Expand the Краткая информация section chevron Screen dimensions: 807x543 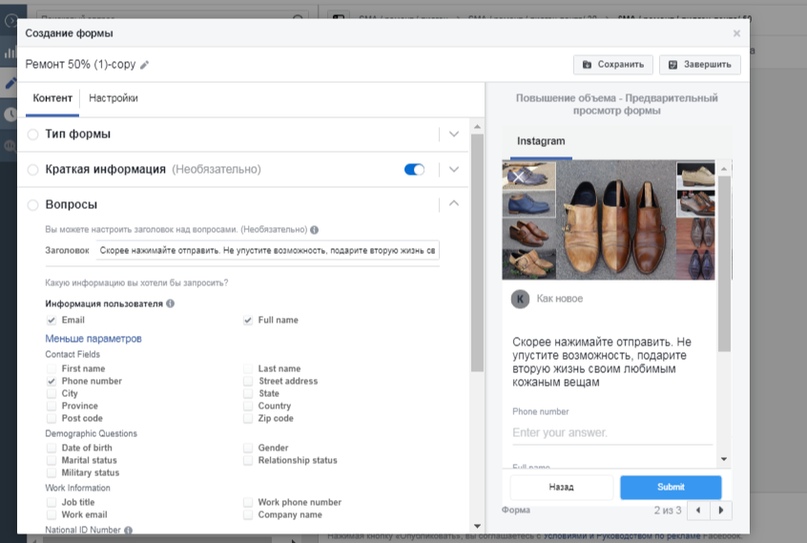454,169
